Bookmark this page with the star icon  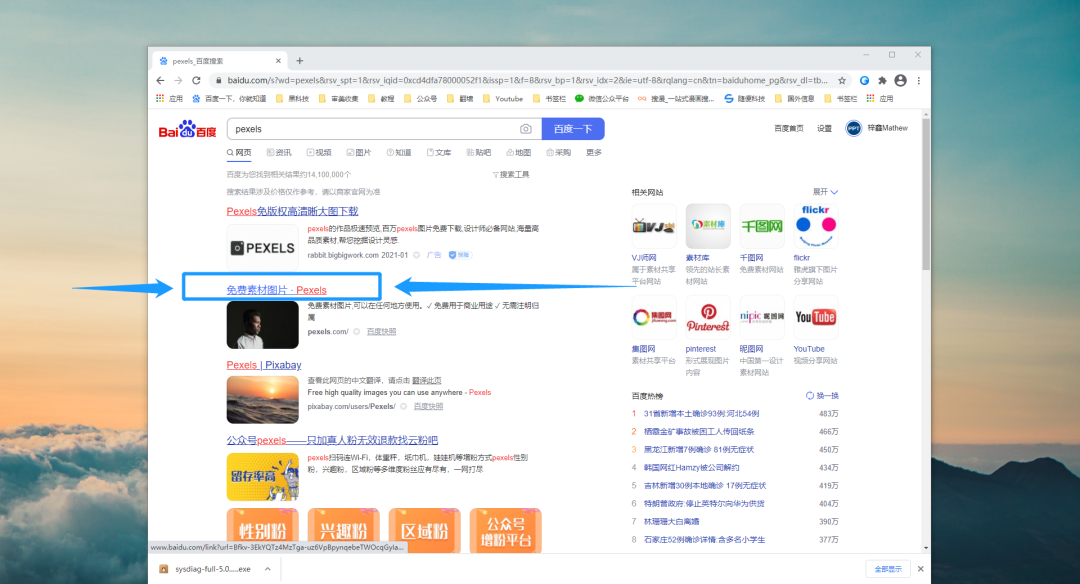[x=842, y=81]
